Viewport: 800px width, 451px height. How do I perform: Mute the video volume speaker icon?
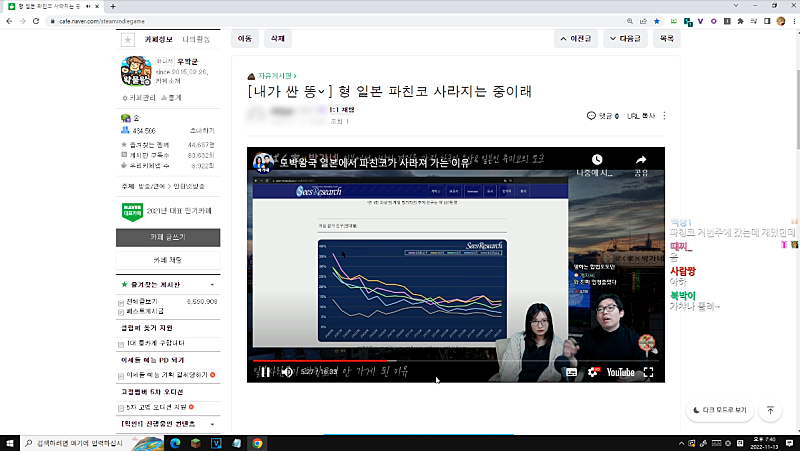(x=287, y=372)
